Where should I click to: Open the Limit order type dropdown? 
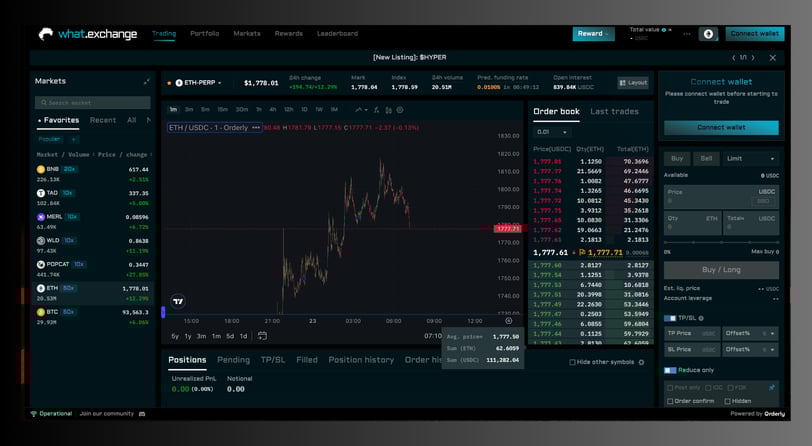750,159
